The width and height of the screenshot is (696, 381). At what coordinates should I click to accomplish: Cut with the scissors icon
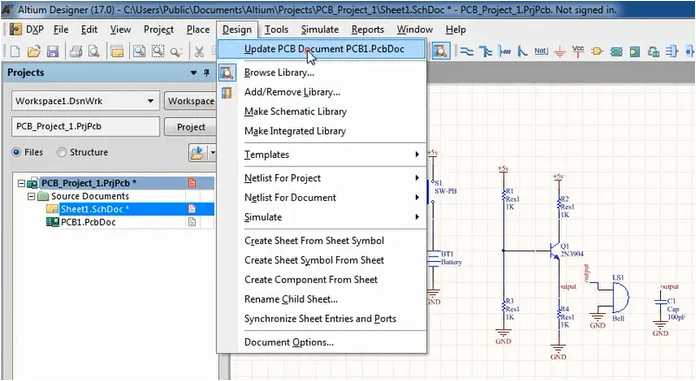pos(199,52)
